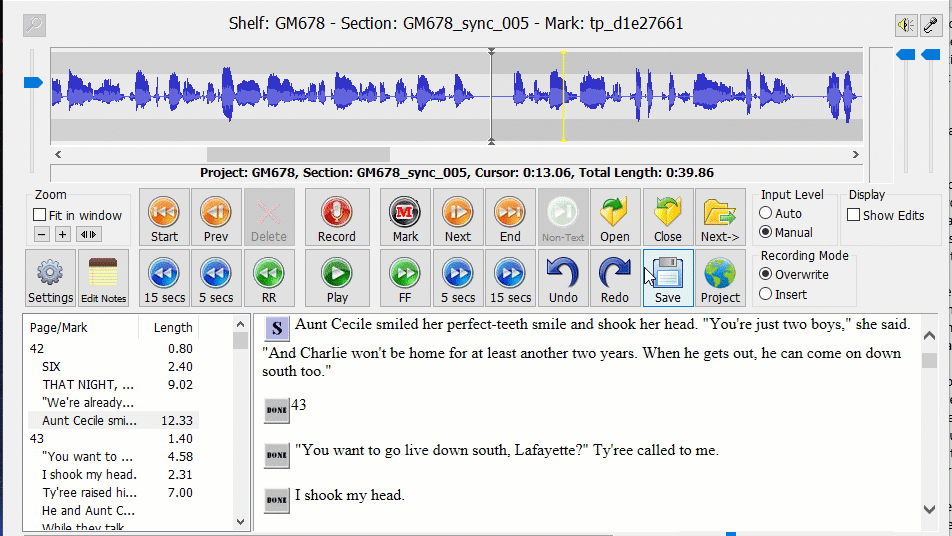Enable Show Edits checkbox
The width and height of the screenshot is (952, 536).
click(x=854, y=215)
